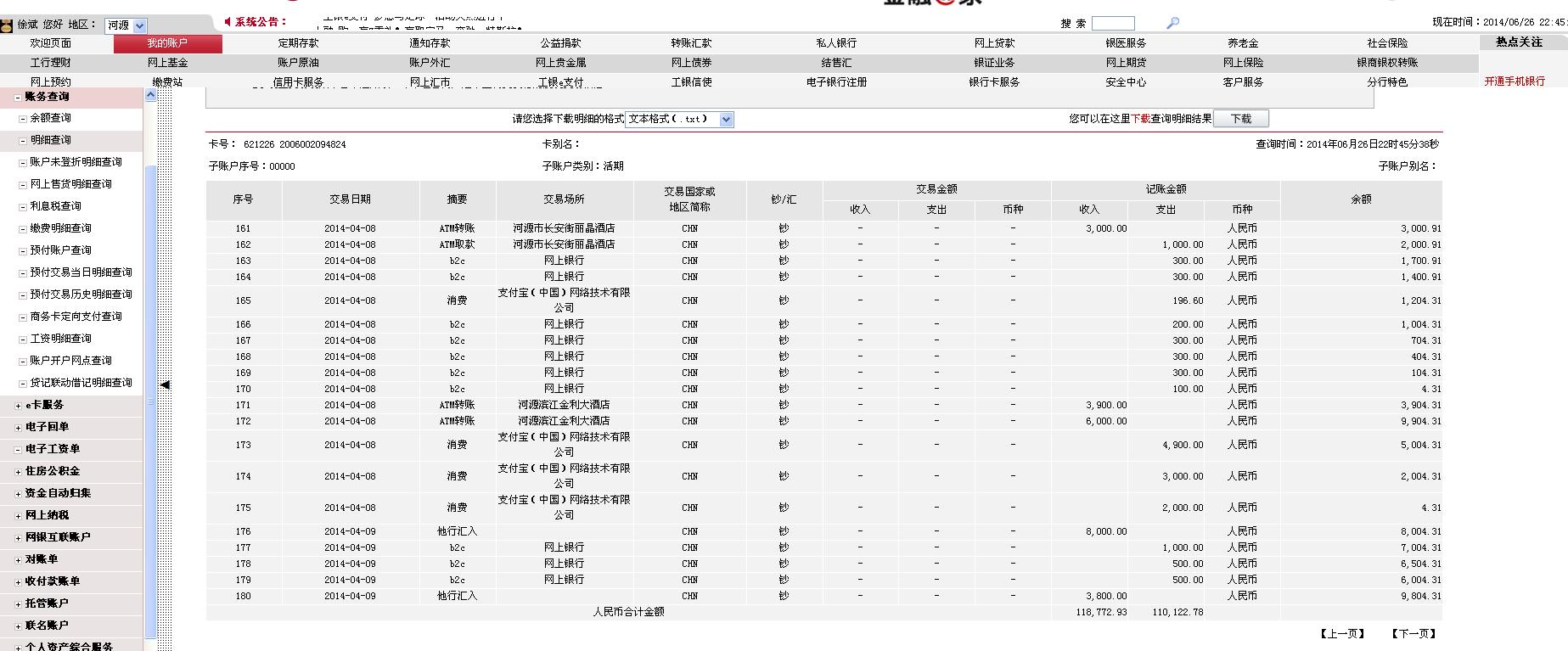
Task: Expand the 住房公积金 section
Action: click(x=19, y=472)
